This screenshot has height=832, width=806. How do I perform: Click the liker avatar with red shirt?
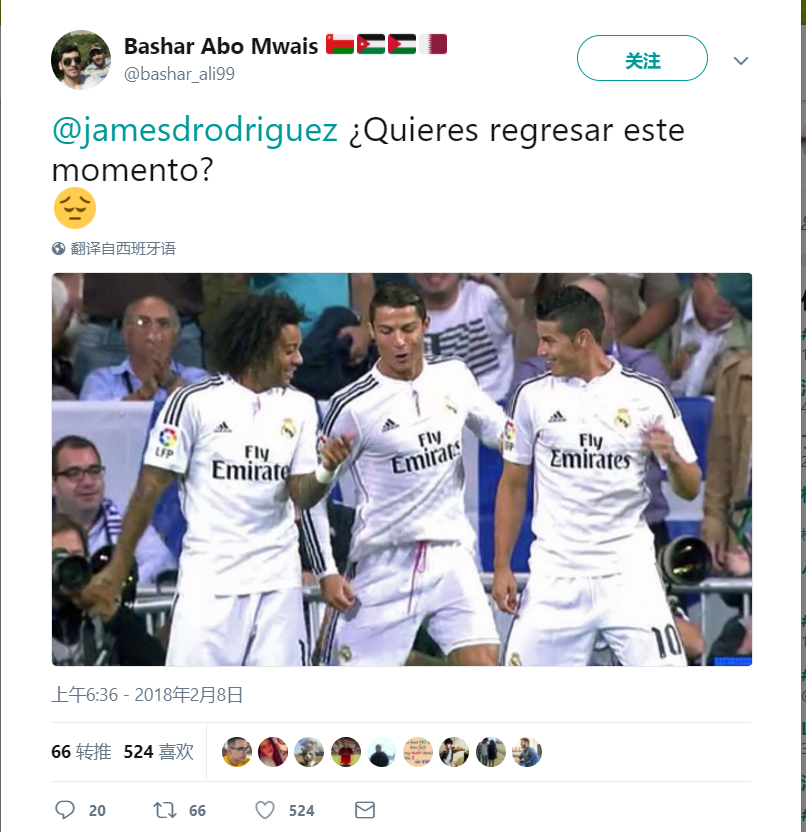[345, 751]
